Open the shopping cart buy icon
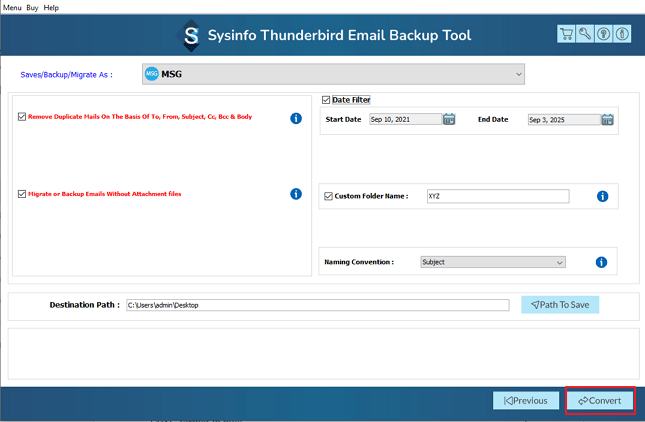 point(566,34)
